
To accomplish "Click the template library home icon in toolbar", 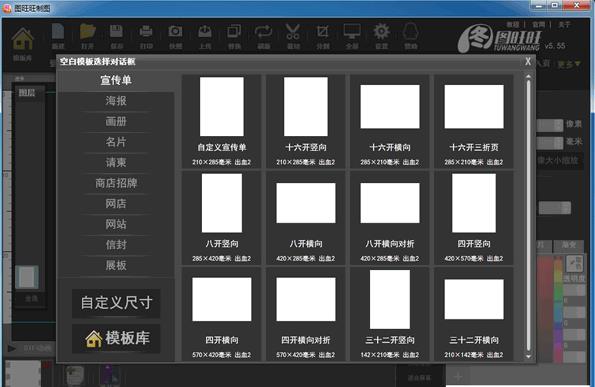I will [x=22, y=39].
